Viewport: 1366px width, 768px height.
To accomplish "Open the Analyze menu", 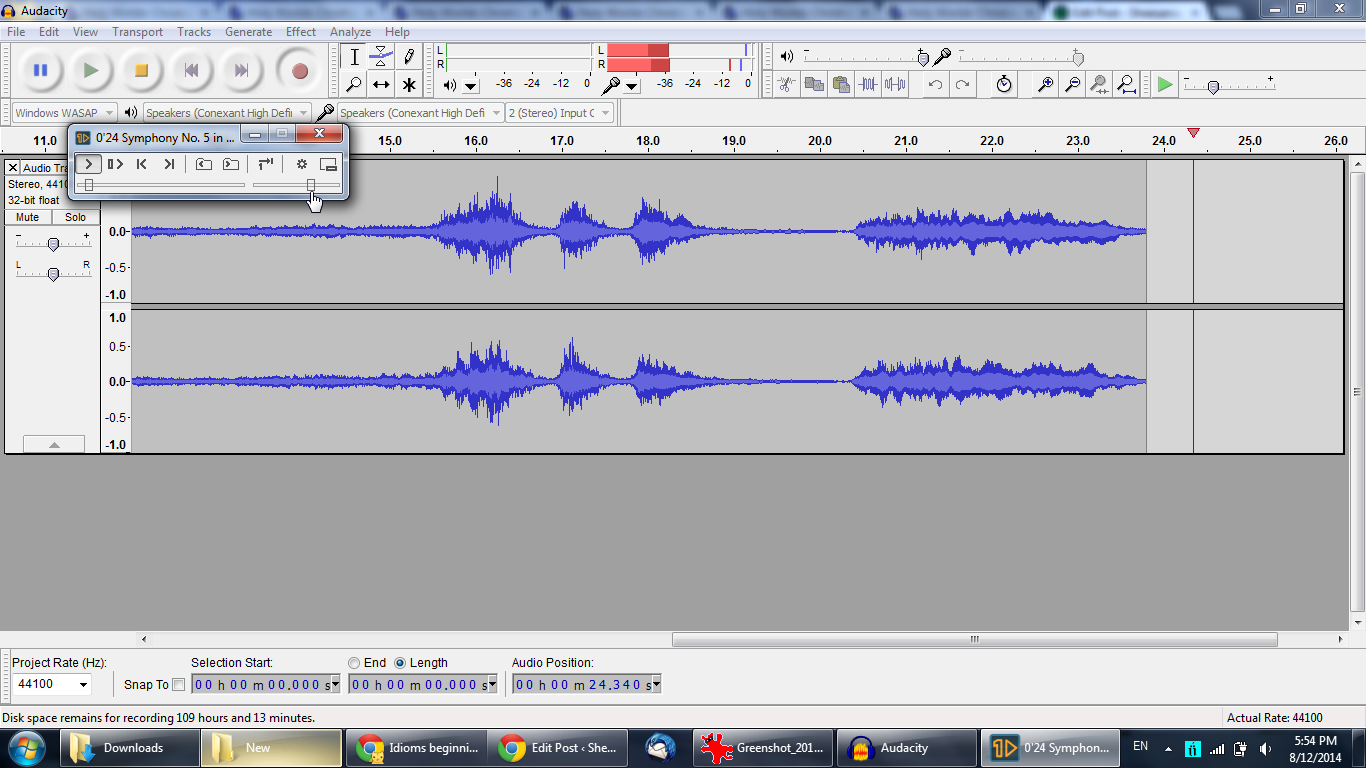I will pyautogui.click(x=350, y=32).
